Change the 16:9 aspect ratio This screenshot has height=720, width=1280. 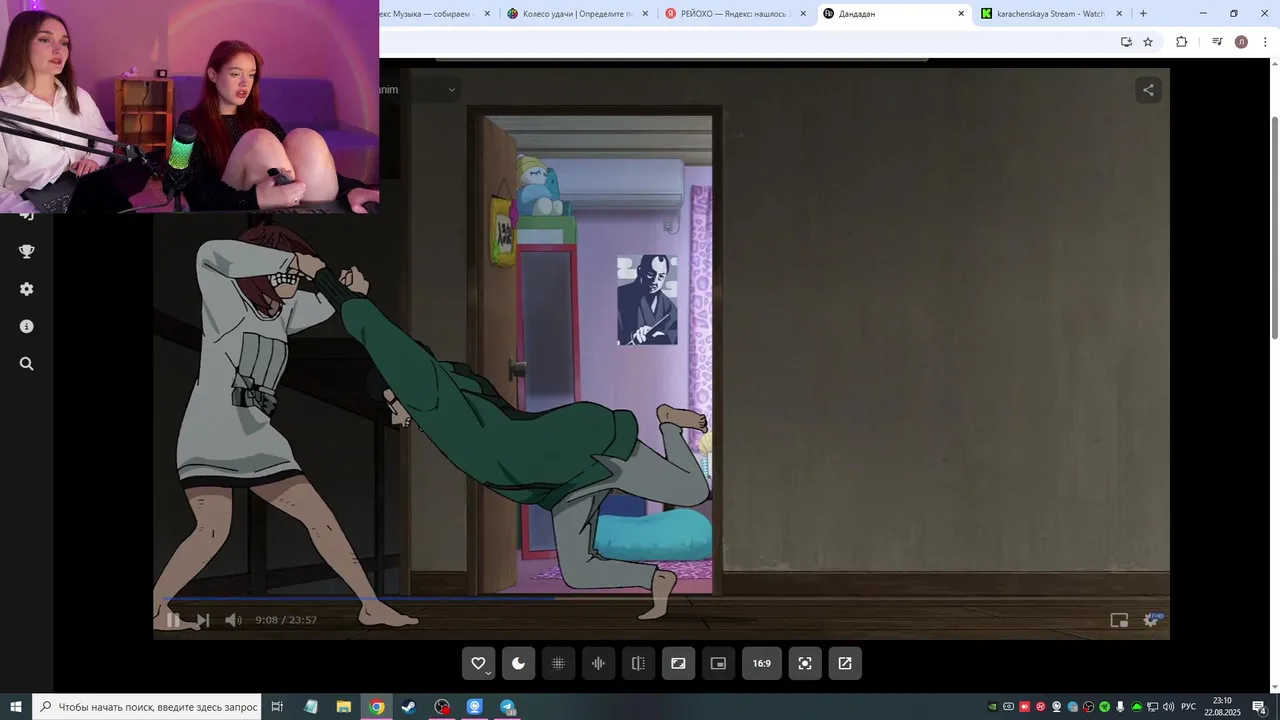tap(761, 663)
